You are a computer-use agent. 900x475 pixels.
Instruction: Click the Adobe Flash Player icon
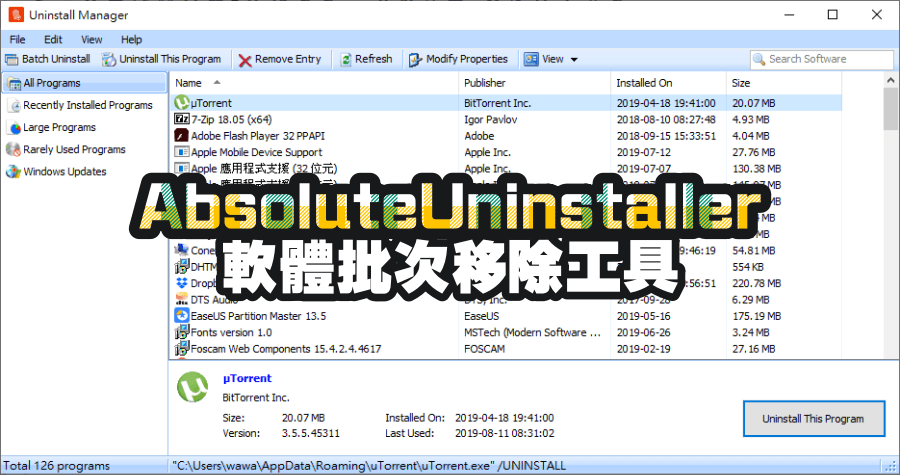coord(181,135)
